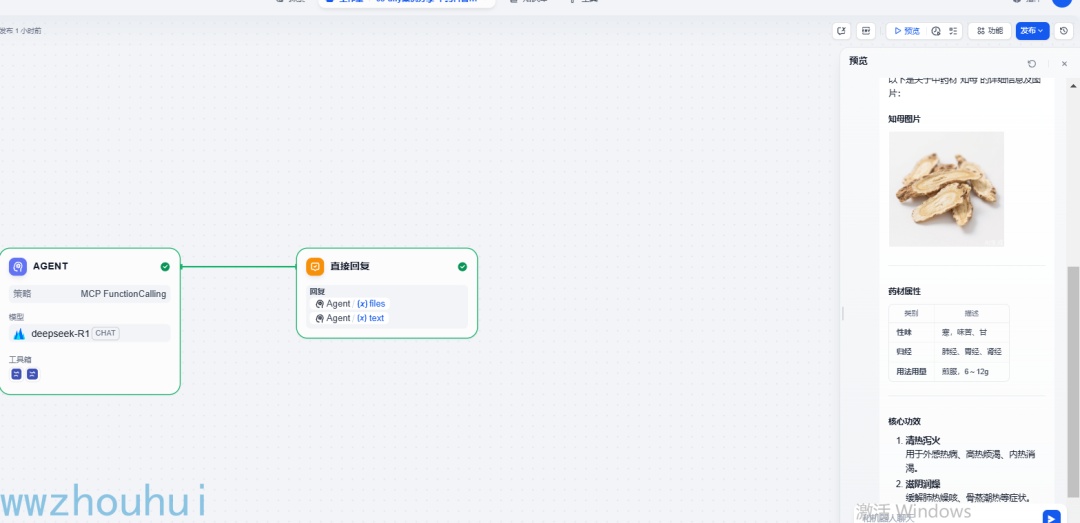
Task: Click the first tool icon under 工具箱
Action: [17, 374]
